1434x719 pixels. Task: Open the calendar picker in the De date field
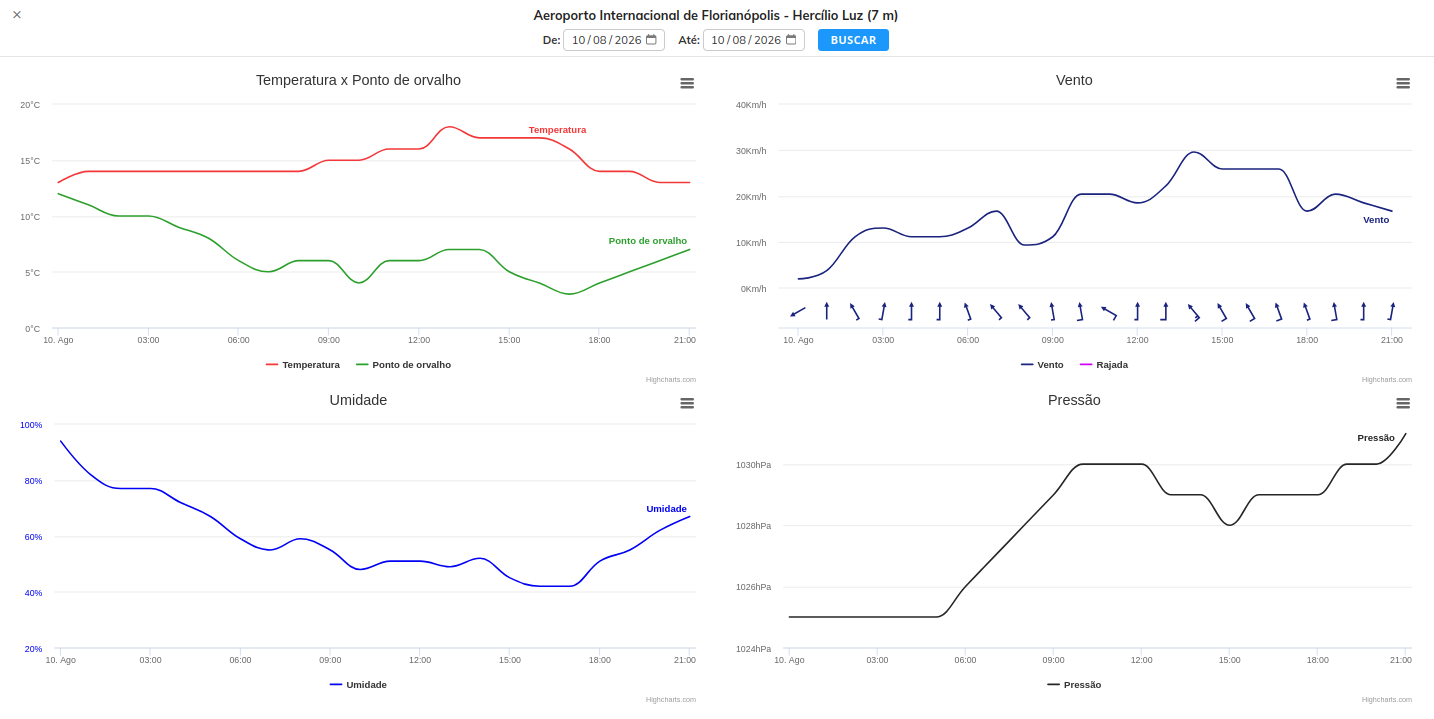[x=651, y=40]
